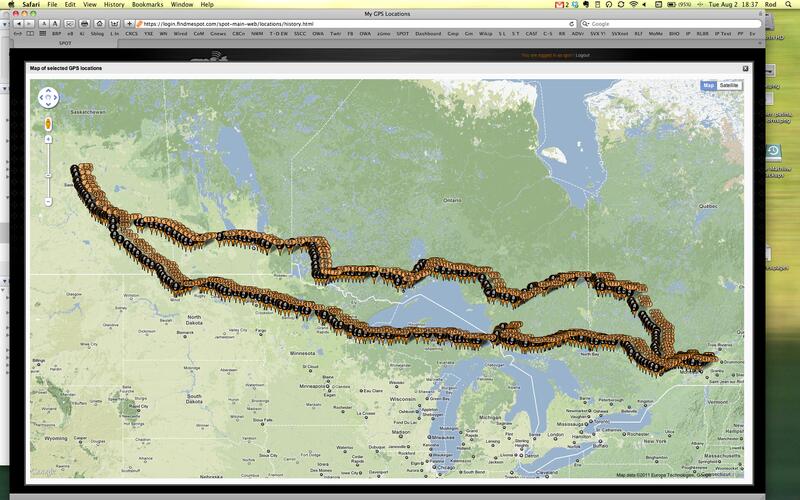Image resolution: width=800 pixels, height=500 pixels.
Task: Reload the page from the address bar
Action: [572, 23]
